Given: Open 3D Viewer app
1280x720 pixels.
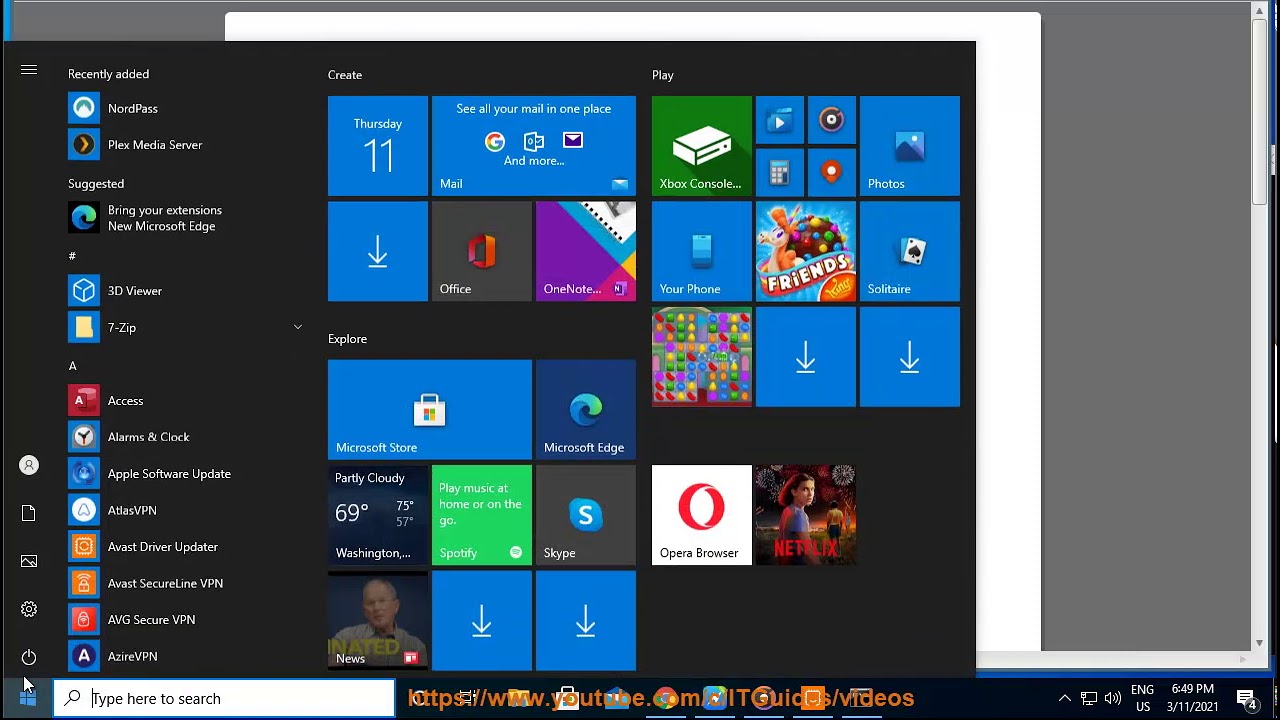Looking at the screenshot, I should (185, 291).
